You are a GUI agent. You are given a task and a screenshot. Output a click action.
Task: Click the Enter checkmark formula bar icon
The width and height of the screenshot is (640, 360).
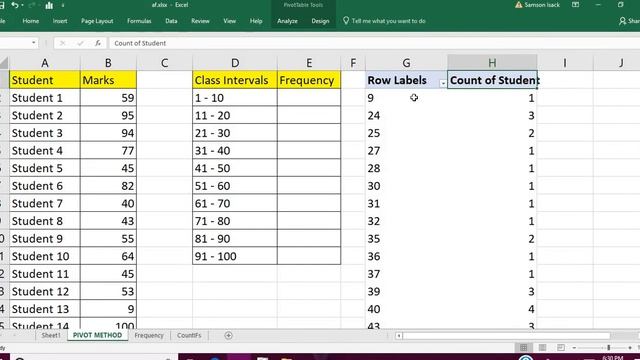coord(80,43)
